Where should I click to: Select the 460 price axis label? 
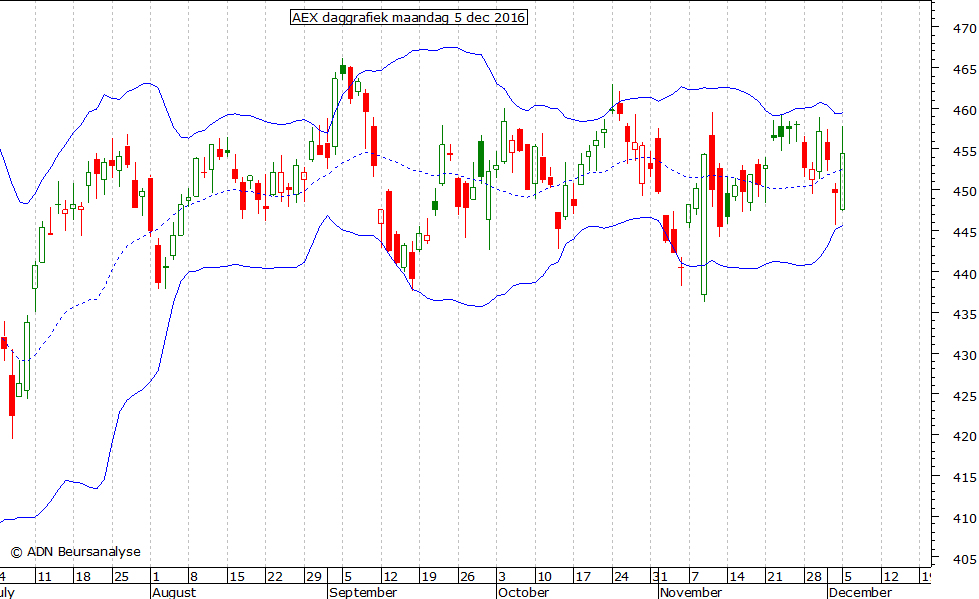(965, 111)
